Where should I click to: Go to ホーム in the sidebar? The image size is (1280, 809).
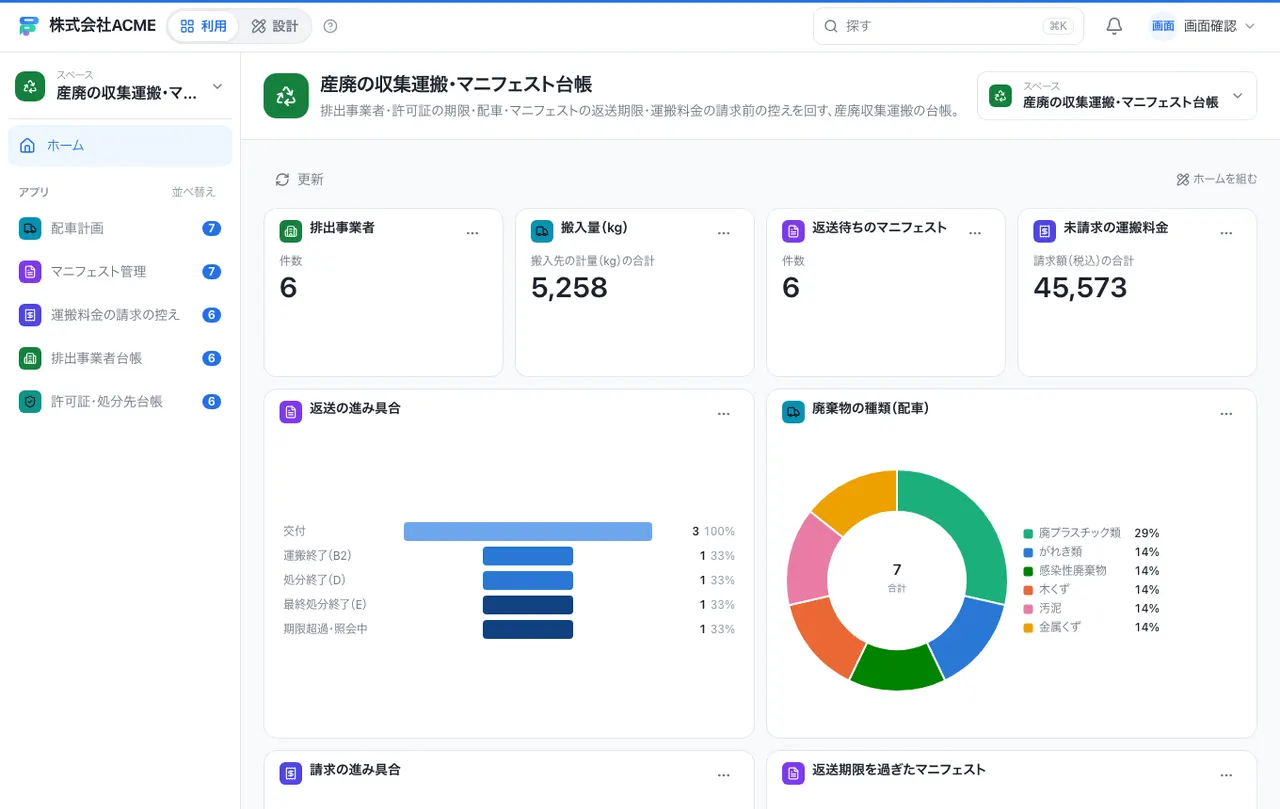tap(120, 145)
